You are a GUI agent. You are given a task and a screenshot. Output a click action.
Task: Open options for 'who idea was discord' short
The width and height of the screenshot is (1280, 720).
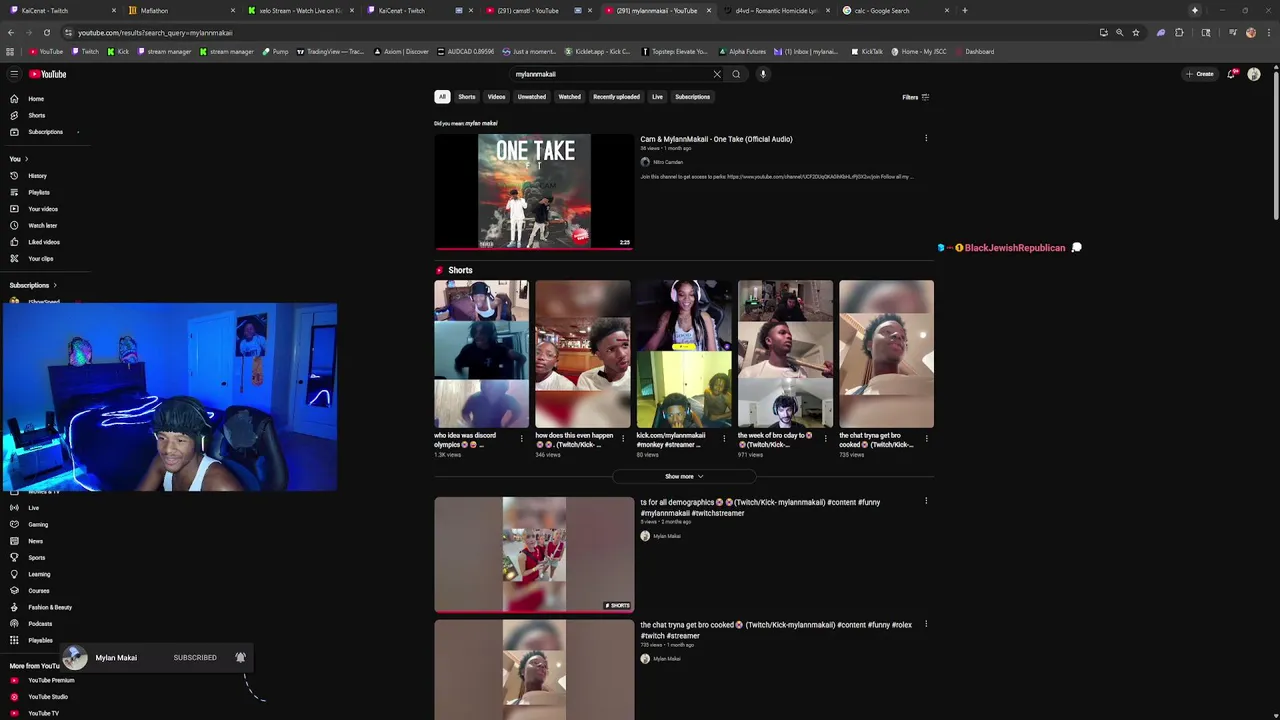pos(521,438)
